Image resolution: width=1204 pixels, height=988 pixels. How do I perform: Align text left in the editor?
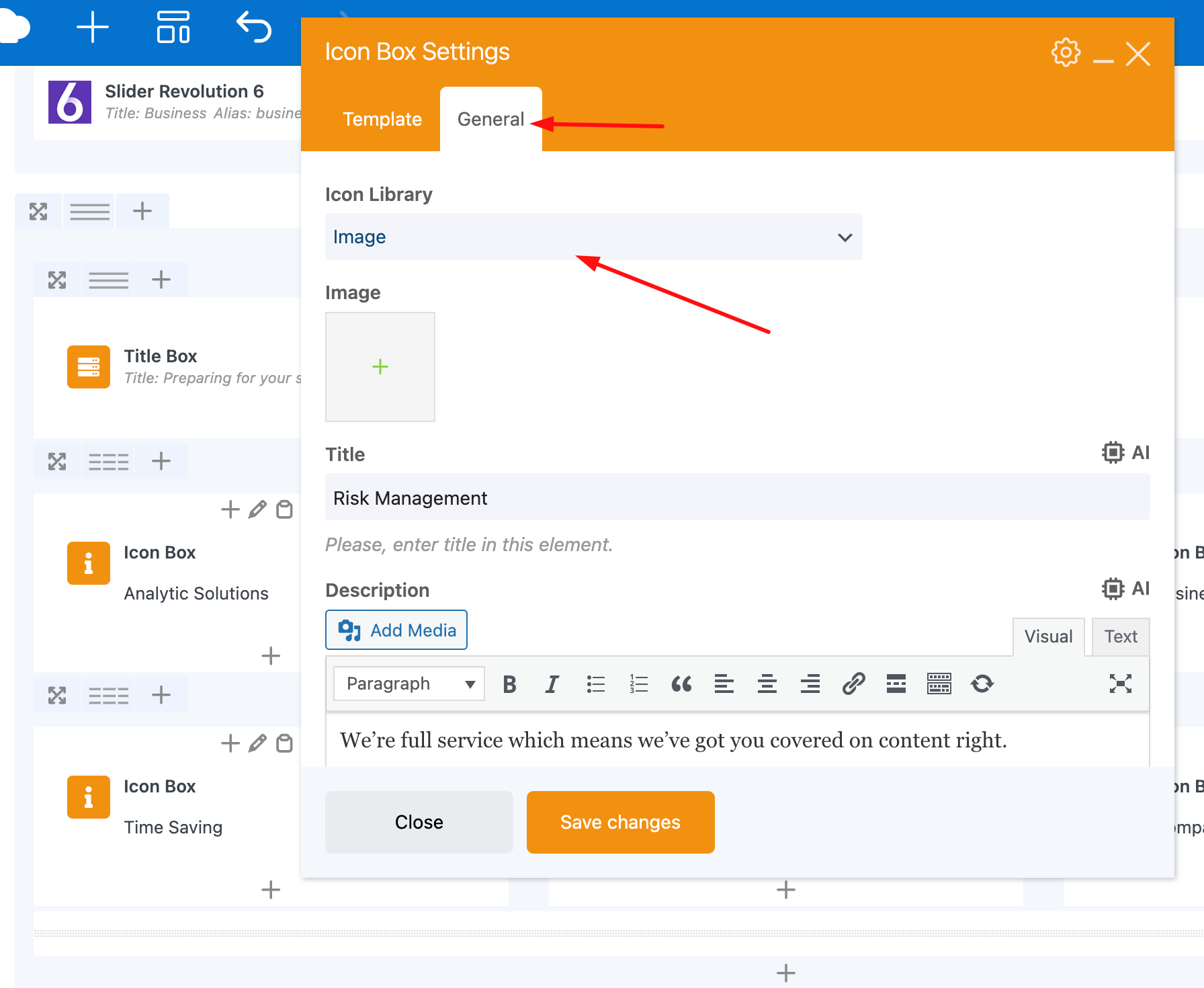tap(724, 684)
